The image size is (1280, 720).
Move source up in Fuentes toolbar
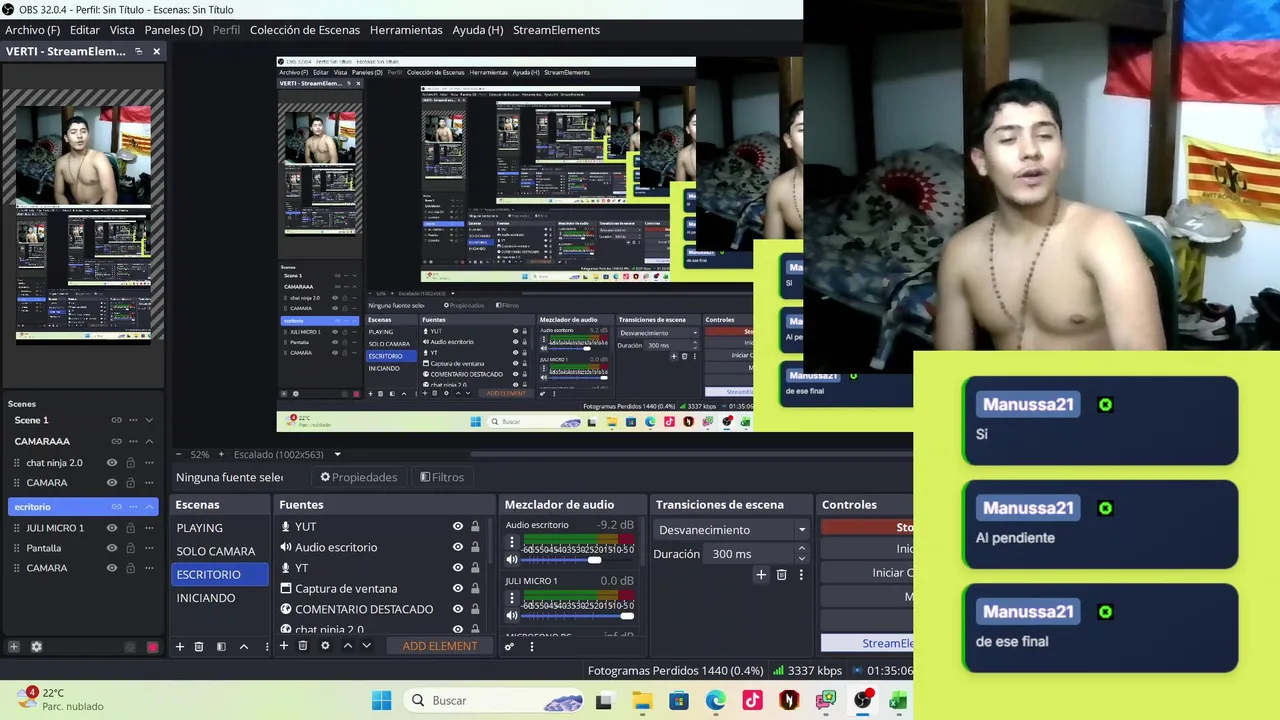click(348, 646)
